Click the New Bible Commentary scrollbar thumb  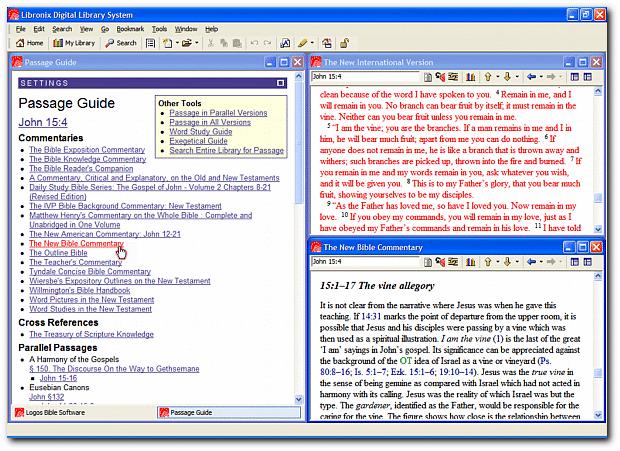pyautogui.click(x=598, y=373)
